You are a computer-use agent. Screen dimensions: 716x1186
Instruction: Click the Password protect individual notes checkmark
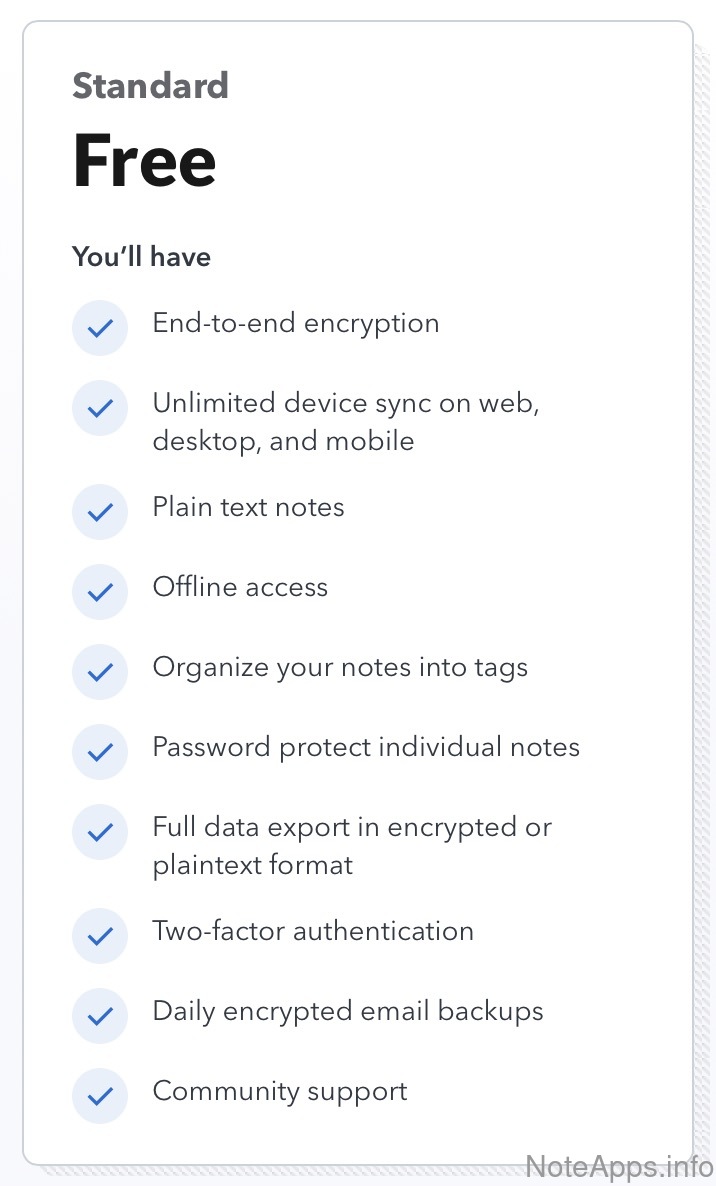[100, 752]
